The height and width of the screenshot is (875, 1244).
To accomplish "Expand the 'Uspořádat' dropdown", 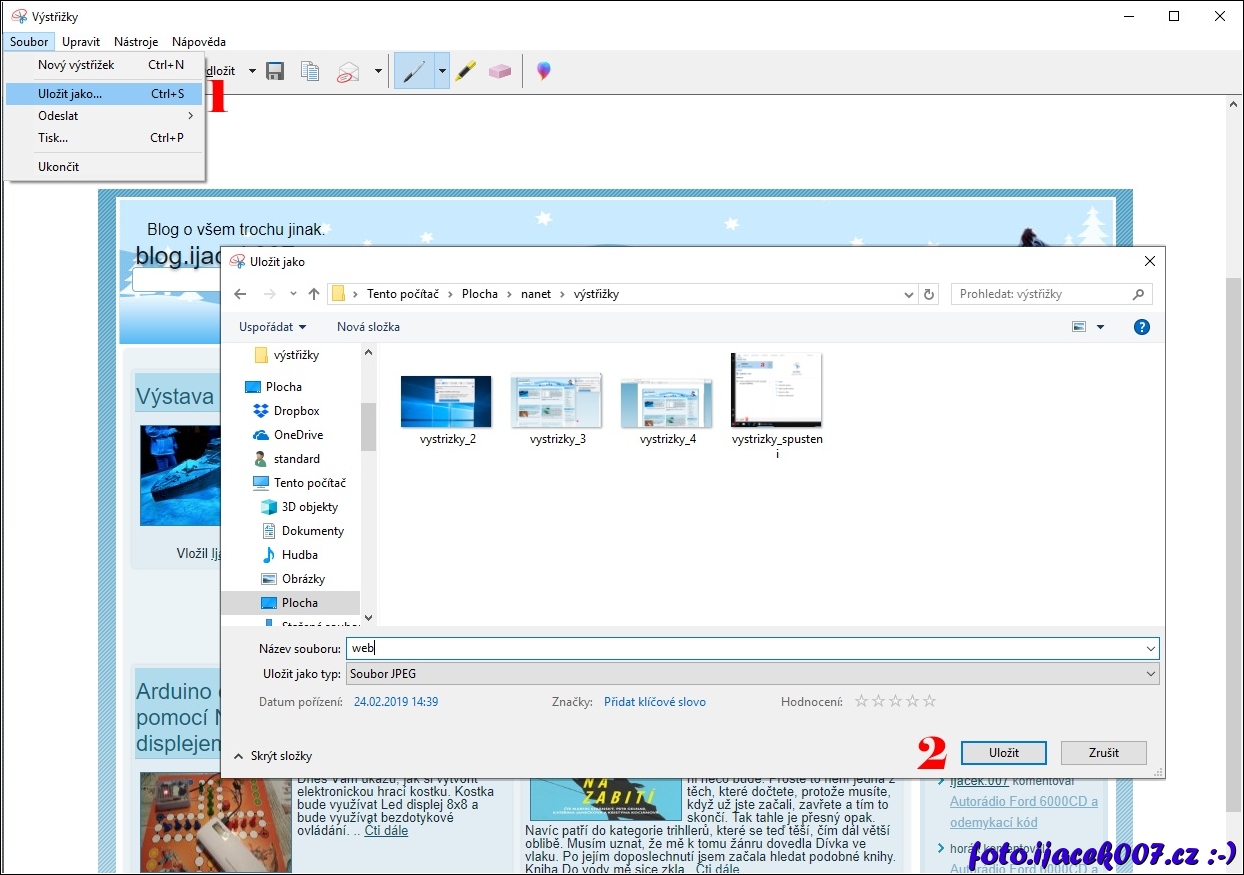I will click(x=272, y=327).
